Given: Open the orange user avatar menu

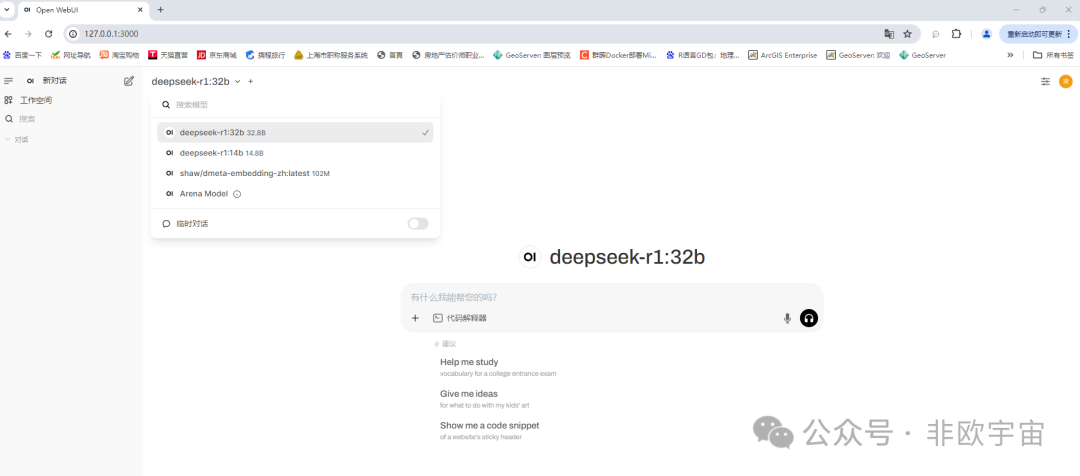Looking at the screenshot, I should [x=1066, y=81].
